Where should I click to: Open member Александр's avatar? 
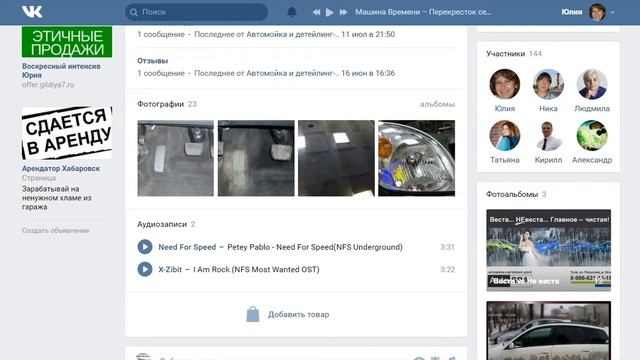click(592, 136)
